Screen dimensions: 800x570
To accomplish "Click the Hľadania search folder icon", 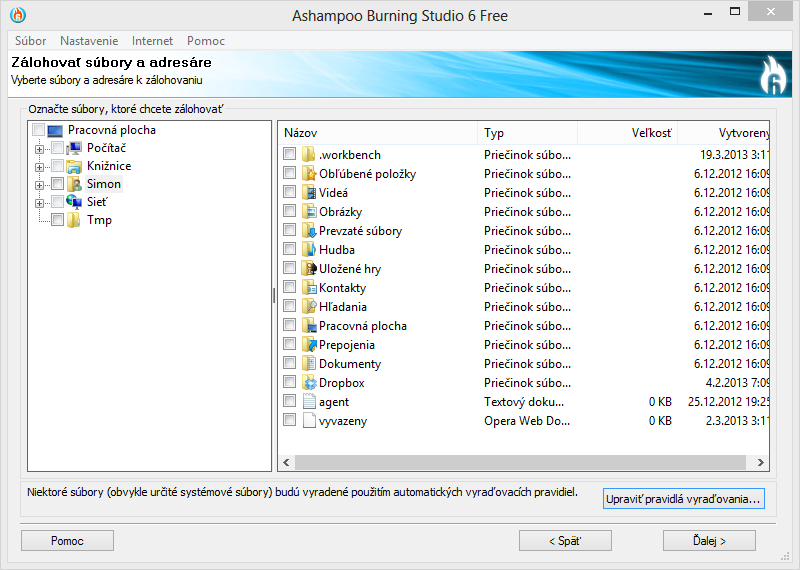I will click(309, 307).
